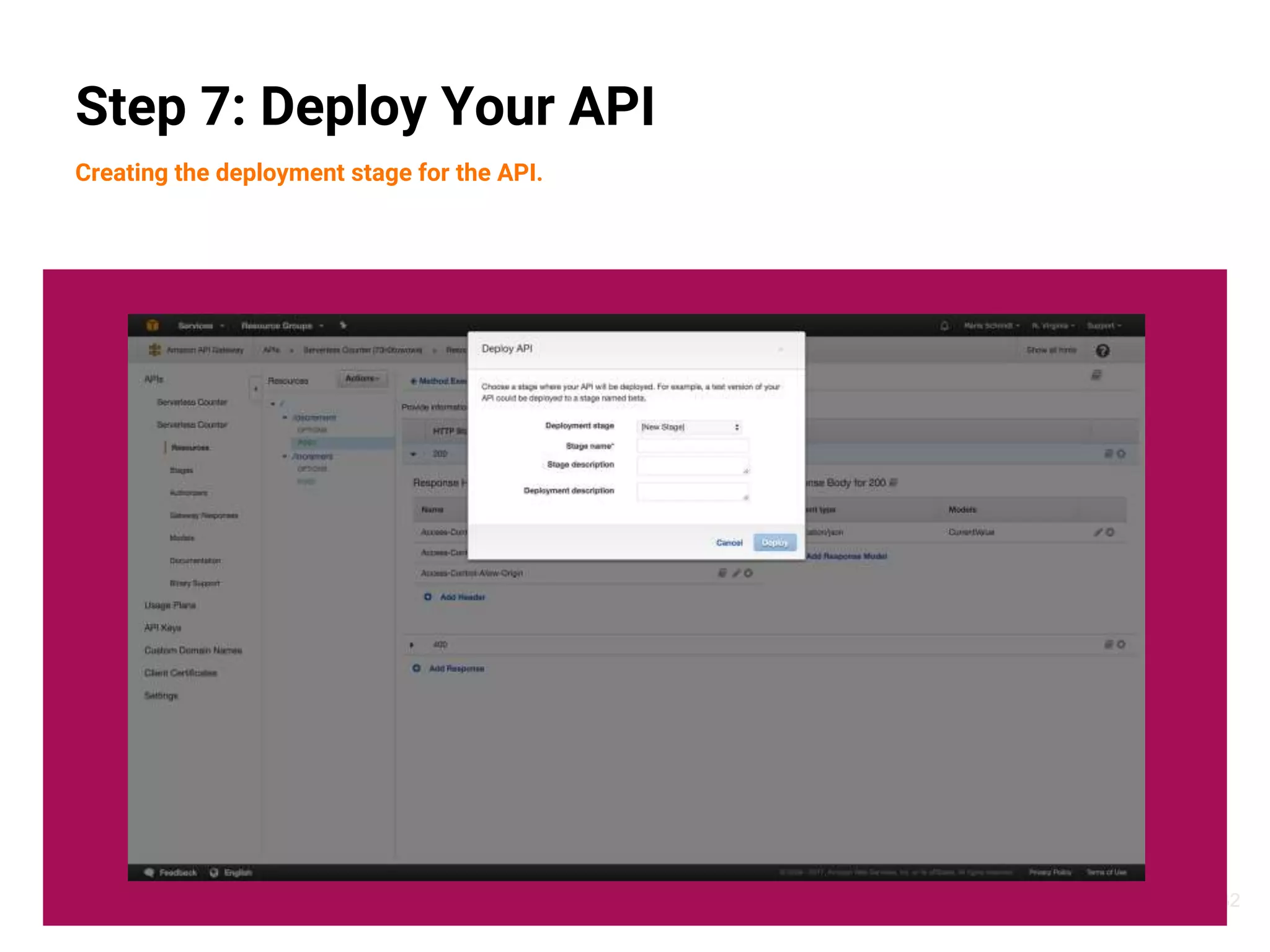Viewport: 1270px width, 952px height.
Task: Open the Deployment stage dropdown
Action: pos(690,427)
